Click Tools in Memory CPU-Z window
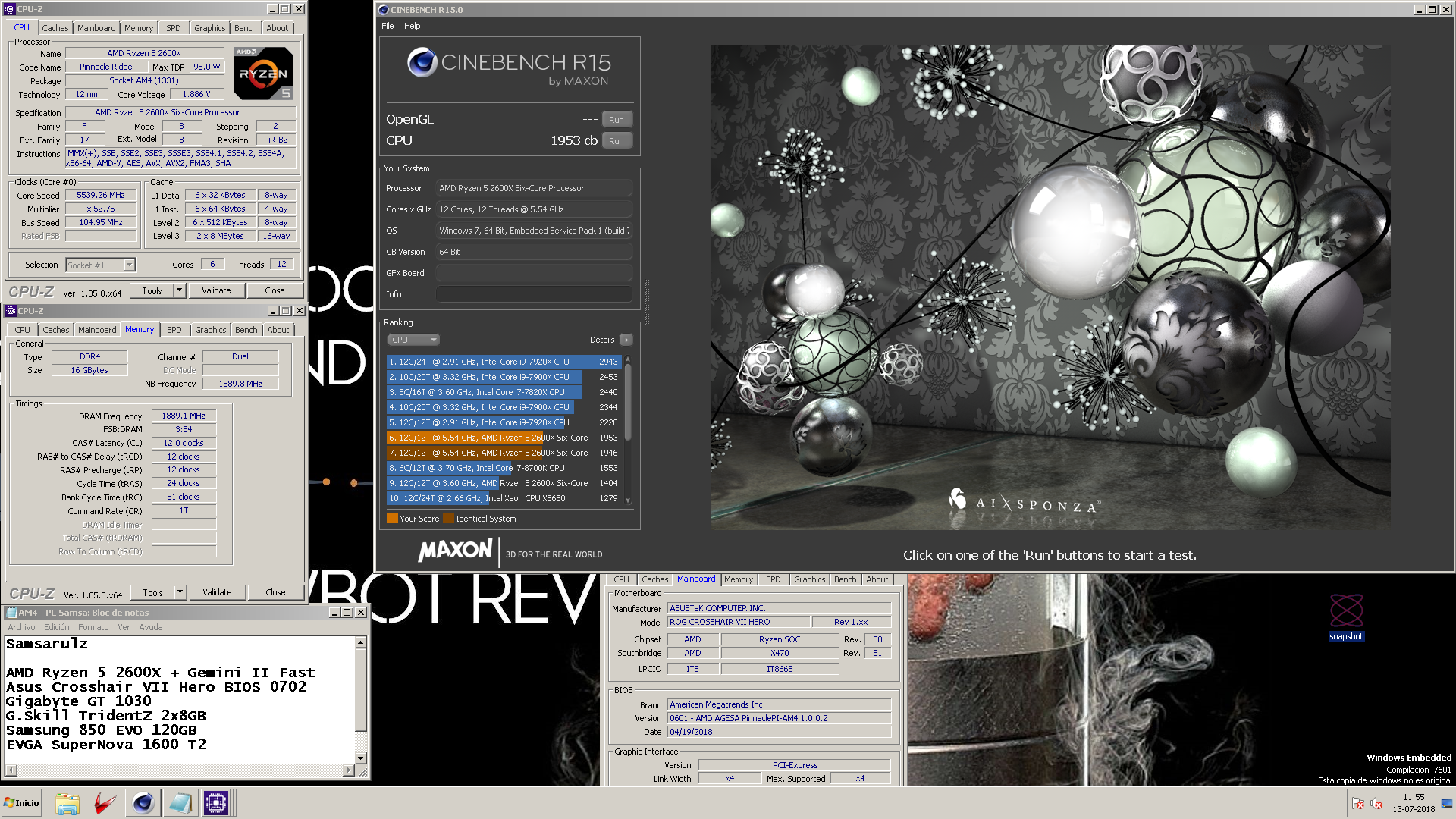This screenshot has width=1456, height=819. pyautogui.click(x=152, y=592)
